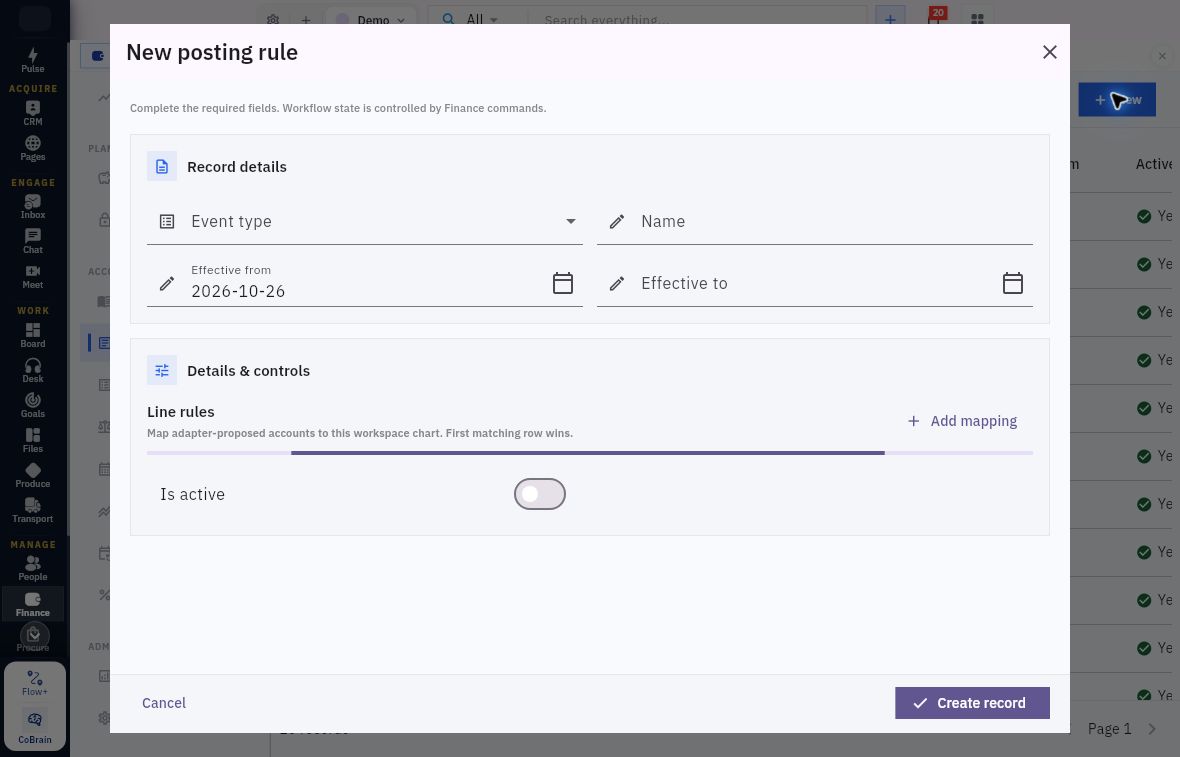Click the Line rules horizontal scrollbar
Screen dimensions: 1180x757
tap(588, 453)
